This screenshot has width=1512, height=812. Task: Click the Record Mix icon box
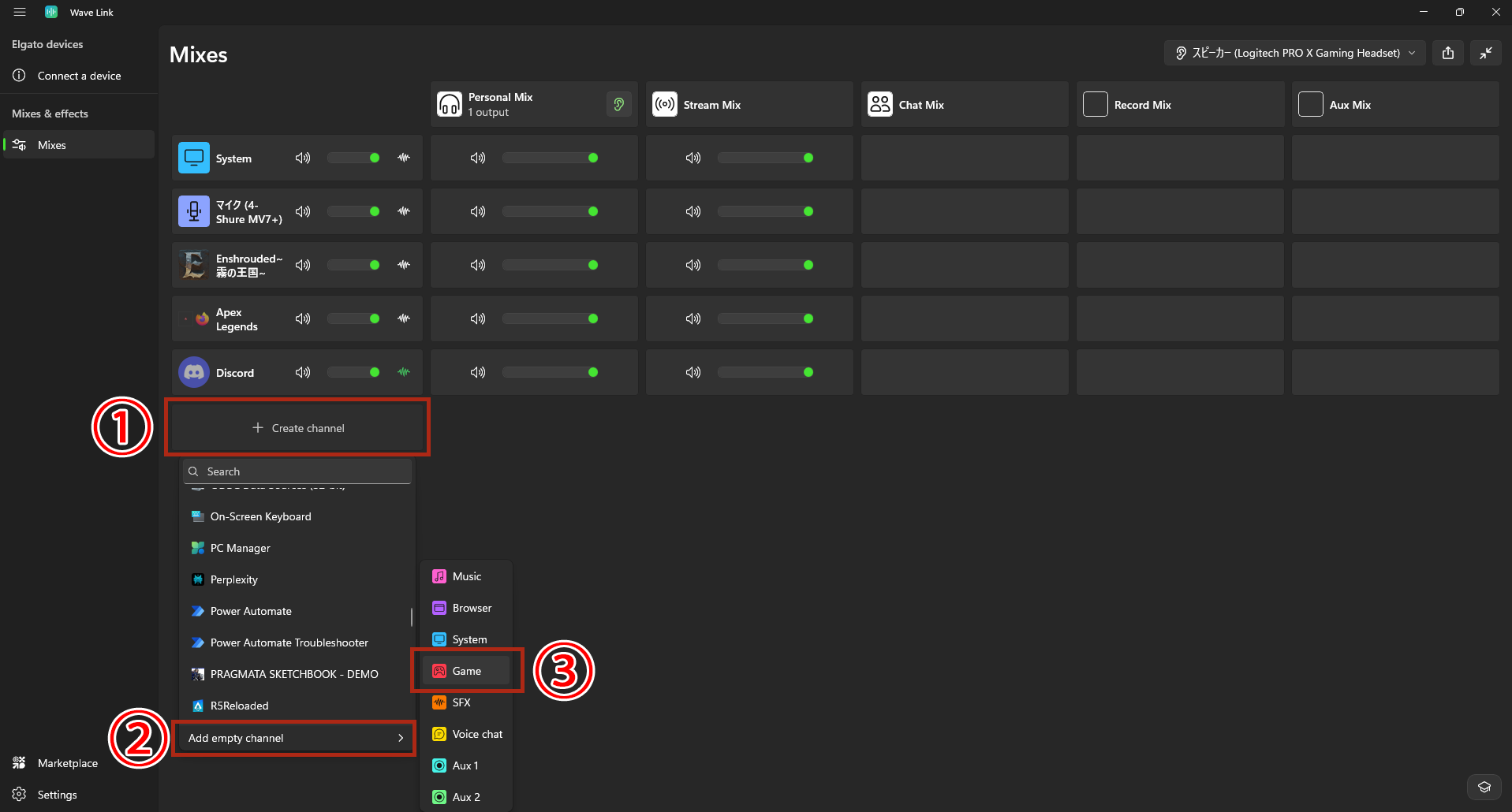pyautogui.click(x=1096, y=104)
